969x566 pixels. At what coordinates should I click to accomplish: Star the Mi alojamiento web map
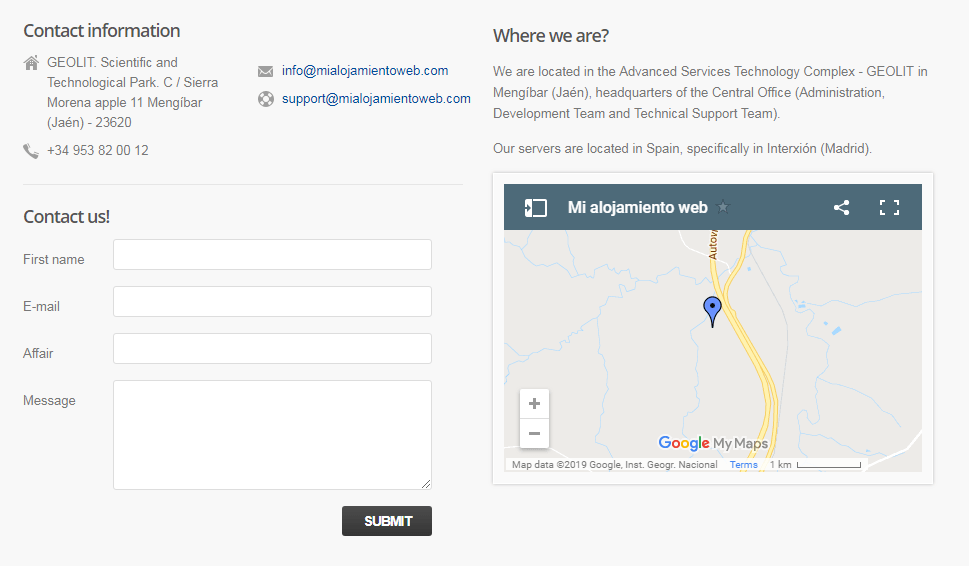[723, 207]
